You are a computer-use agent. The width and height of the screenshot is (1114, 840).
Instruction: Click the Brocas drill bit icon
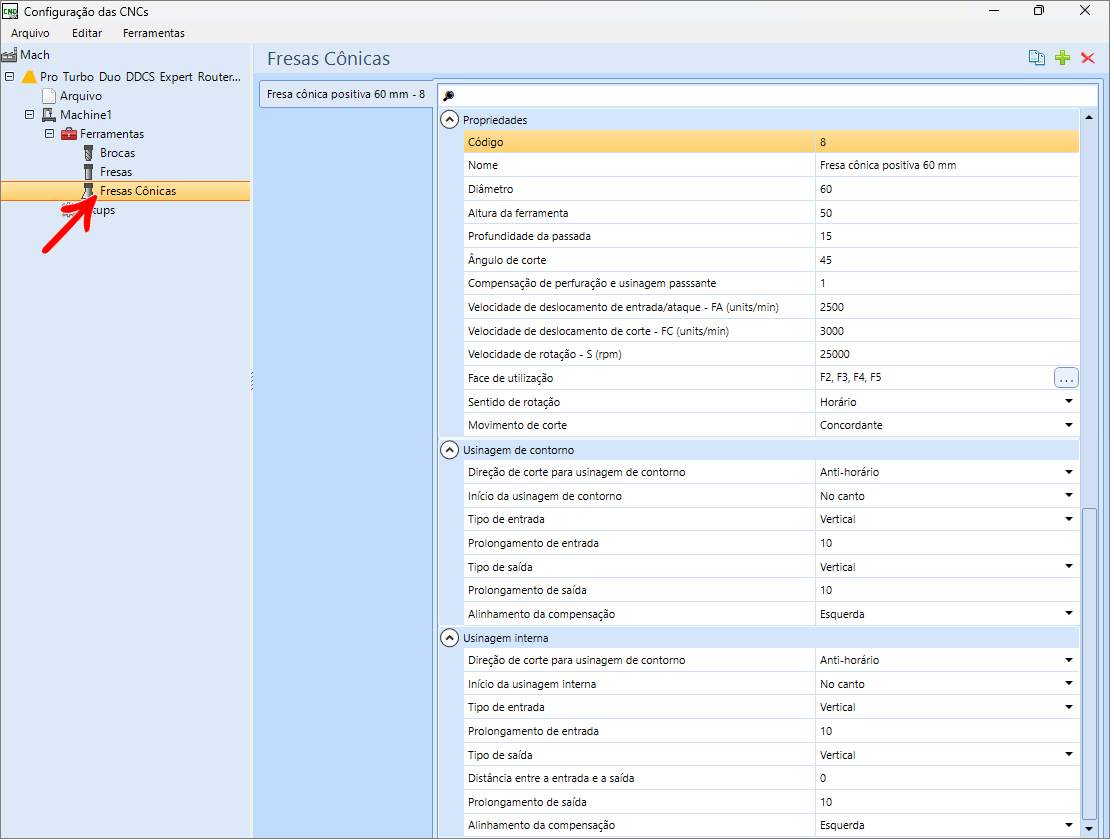pos(89,153)
